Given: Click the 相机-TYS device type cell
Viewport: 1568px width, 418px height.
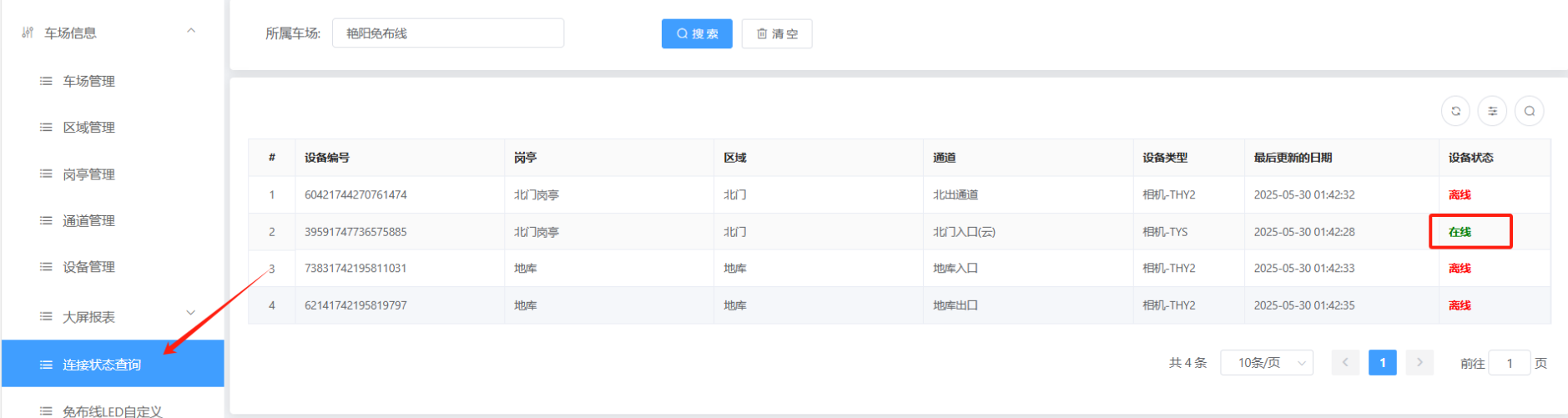Looking at the screenshot, I should [1165, 232].
